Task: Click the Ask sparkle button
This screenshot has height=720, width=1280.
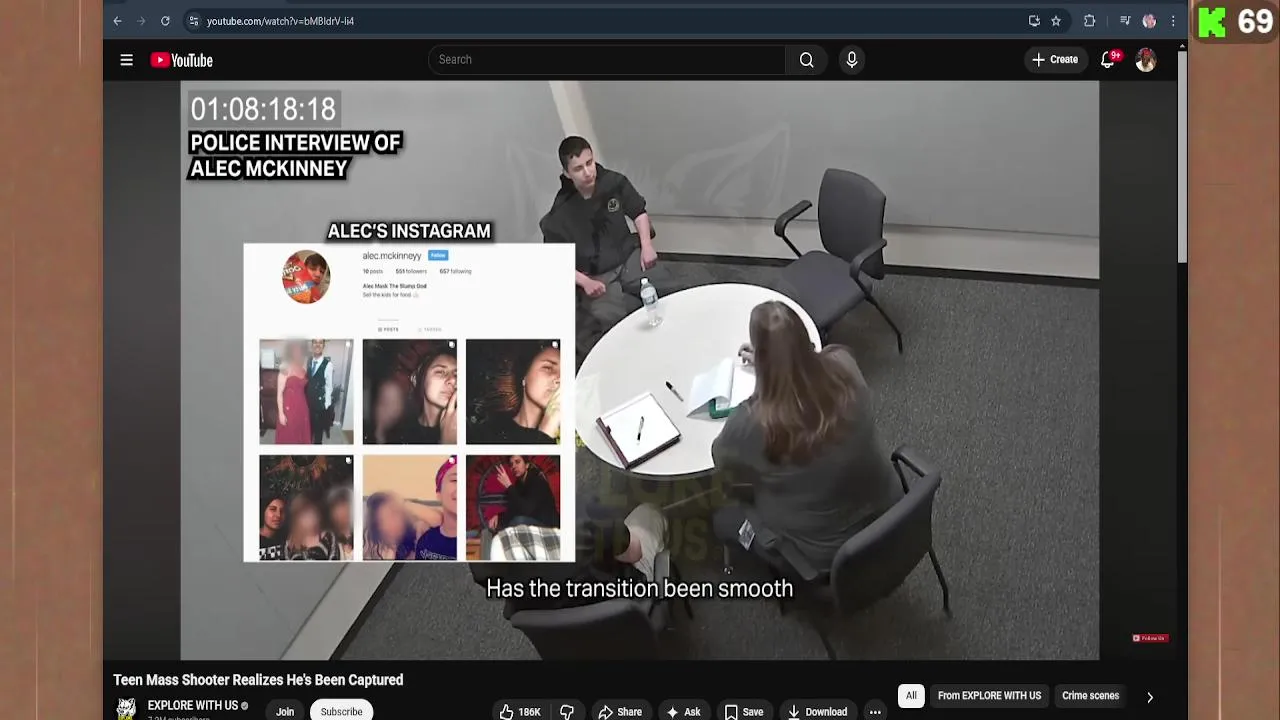Action: [x=683, y=711]
